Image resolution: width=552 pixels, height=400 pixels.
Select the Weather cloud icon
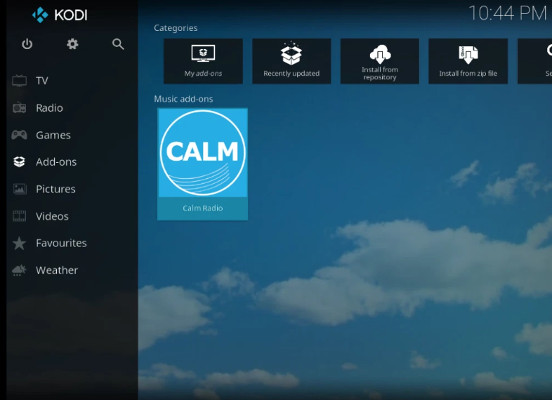19,270
